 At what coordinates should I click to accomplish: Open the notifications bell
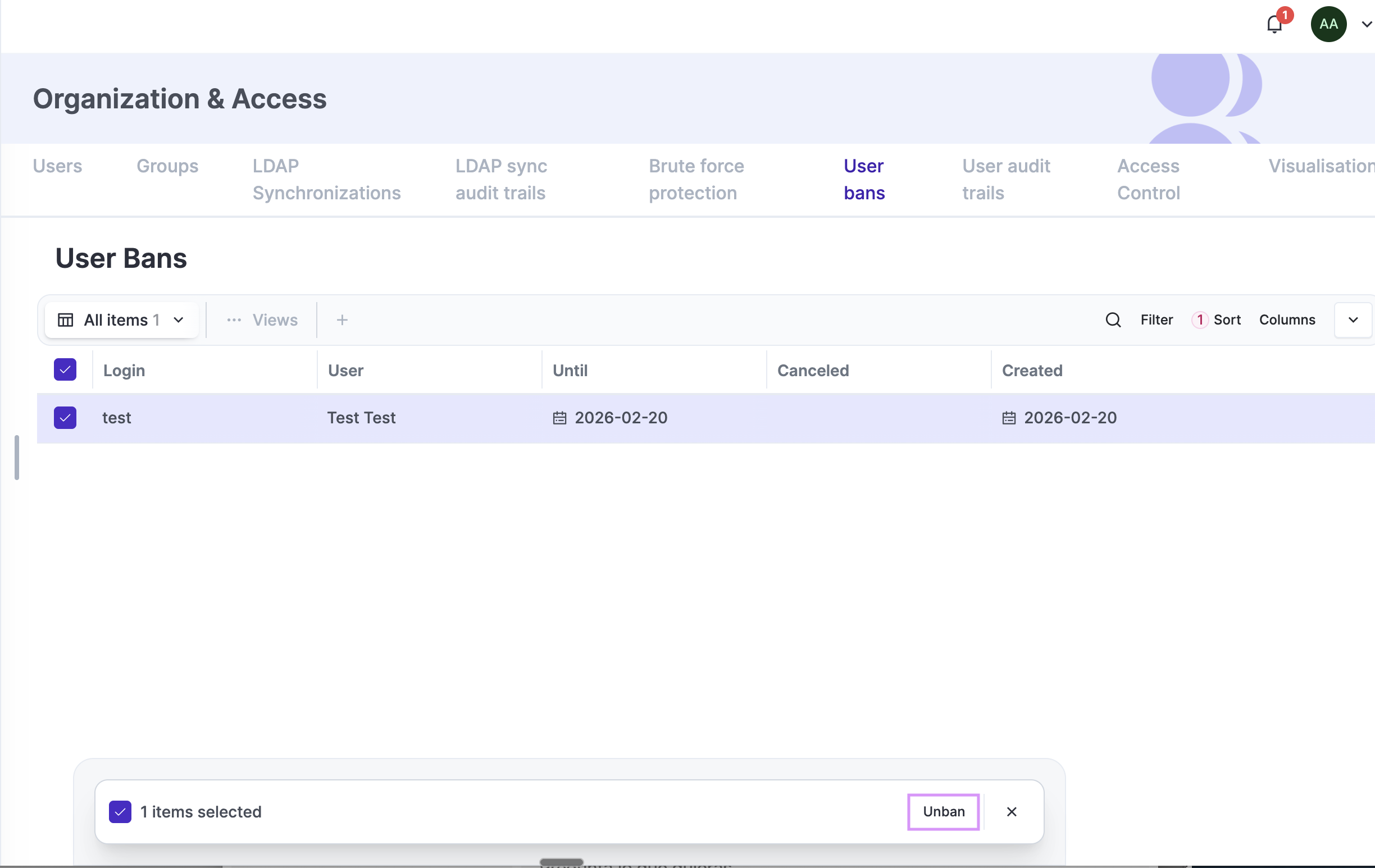1274,25
